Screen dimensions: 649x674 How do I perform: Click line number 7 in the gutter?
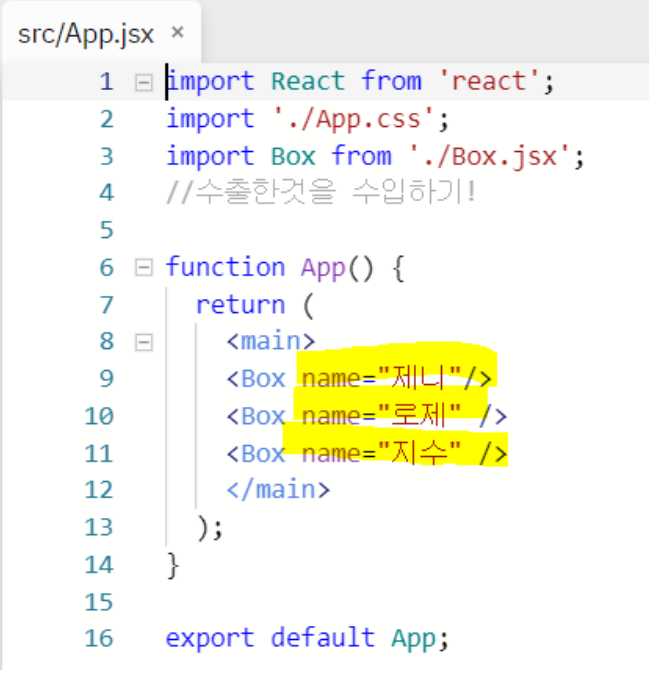[x=107, y=305]
